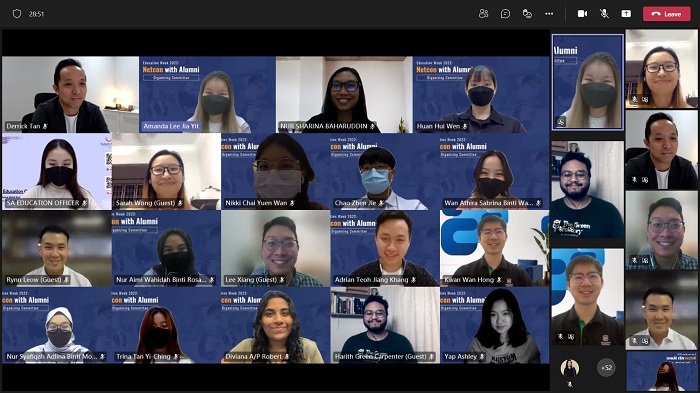Click the mic icon next to Yap Ashley
Screen dimensions: 700x393
tap(482, 357)
